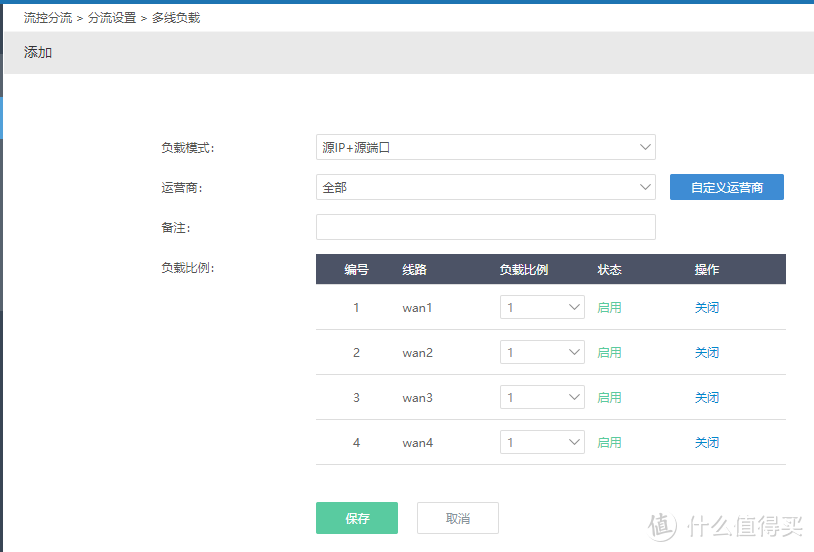
Task: Click the 启用 status for wan4
Action: (x=609, y=442)
